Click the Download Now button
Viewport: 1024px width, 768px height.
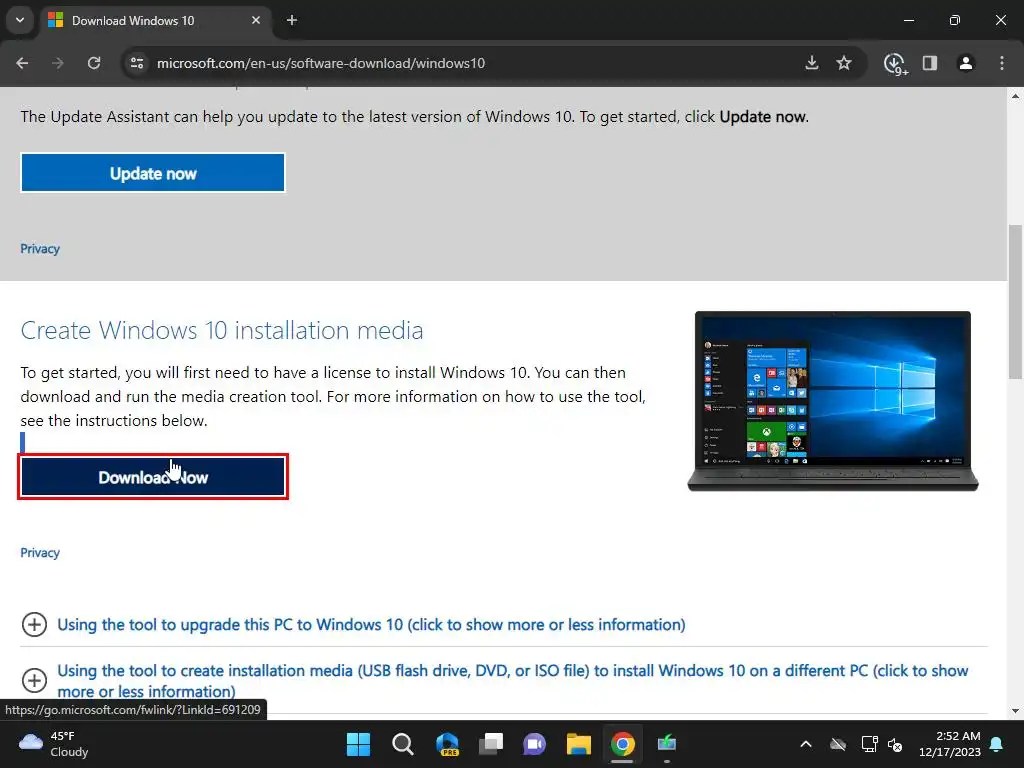(153, 477)
